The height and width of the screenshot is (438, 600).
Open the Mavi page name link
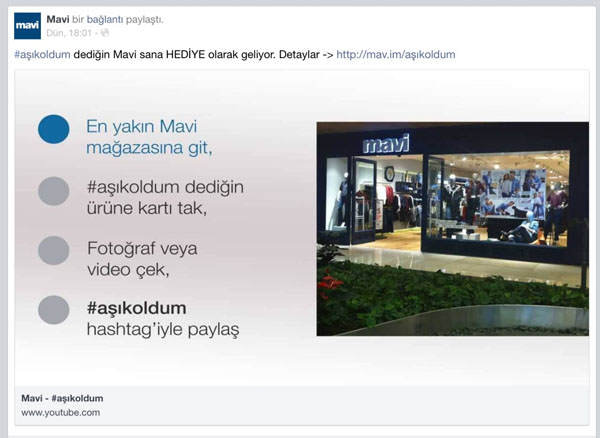[x=59, y=19]
